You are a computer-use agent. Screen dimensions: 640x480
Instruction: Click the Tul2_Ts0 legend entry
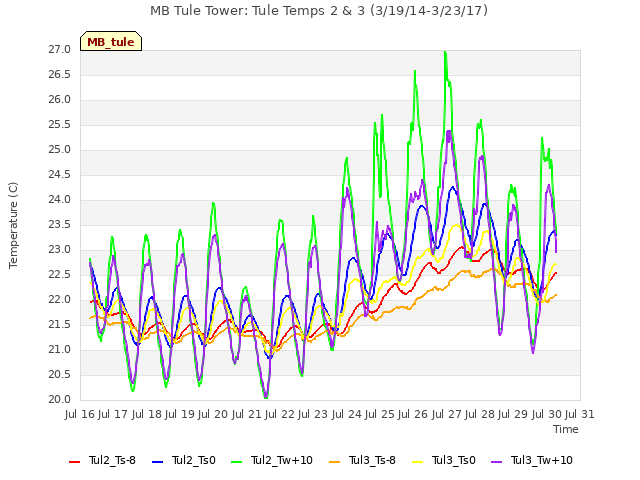pos(183,460)
